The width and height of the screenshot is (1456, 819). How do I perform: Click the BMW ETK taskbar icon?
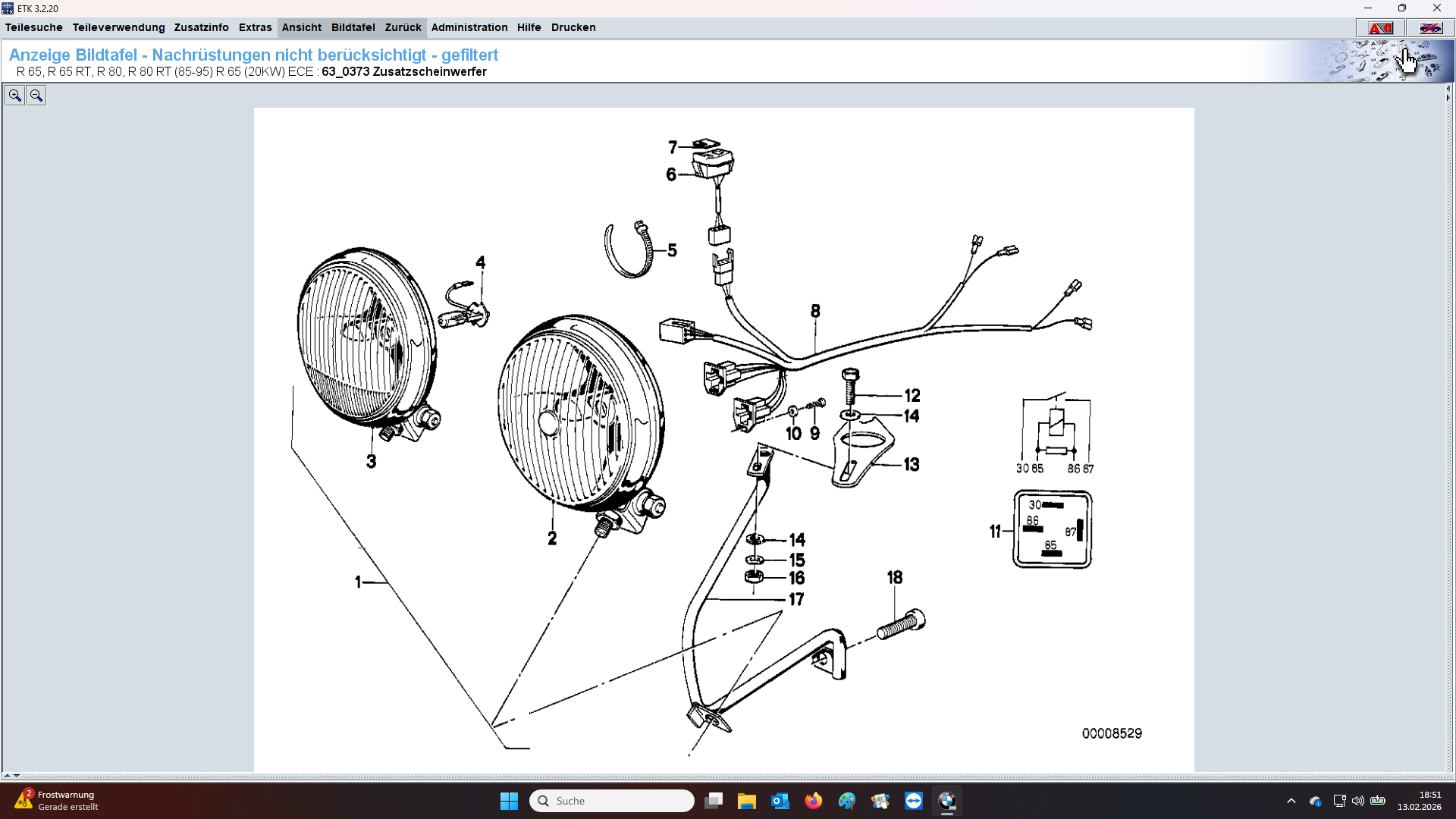946,801
